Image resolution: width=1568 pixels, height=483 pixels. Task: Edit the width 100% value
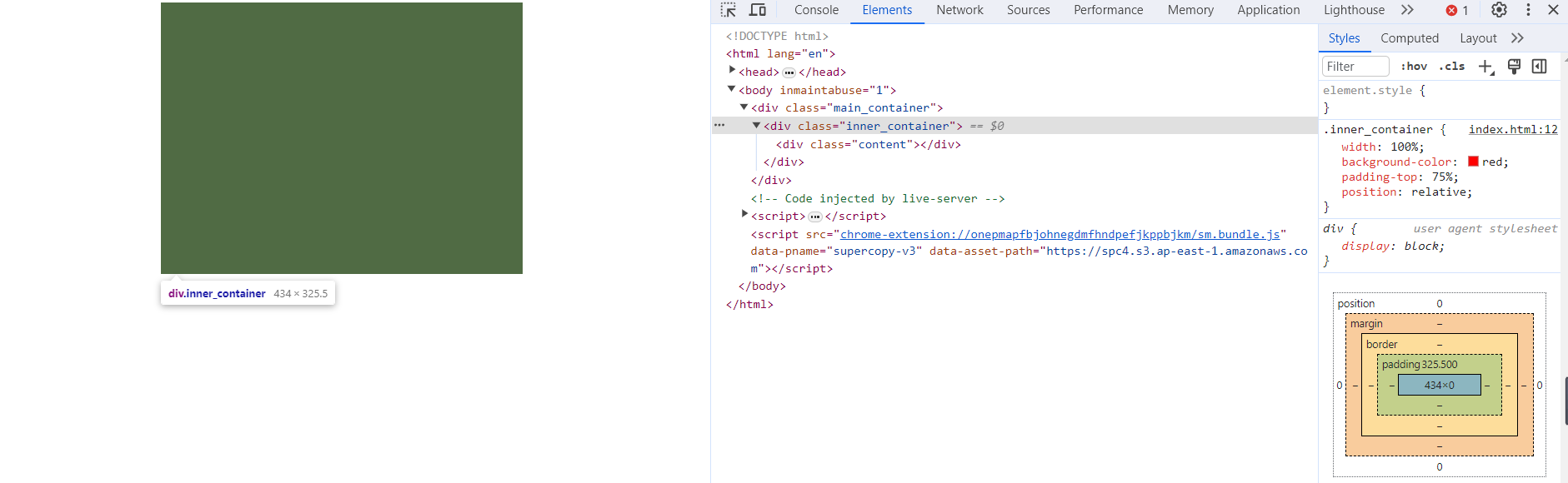coord(1403,147)
